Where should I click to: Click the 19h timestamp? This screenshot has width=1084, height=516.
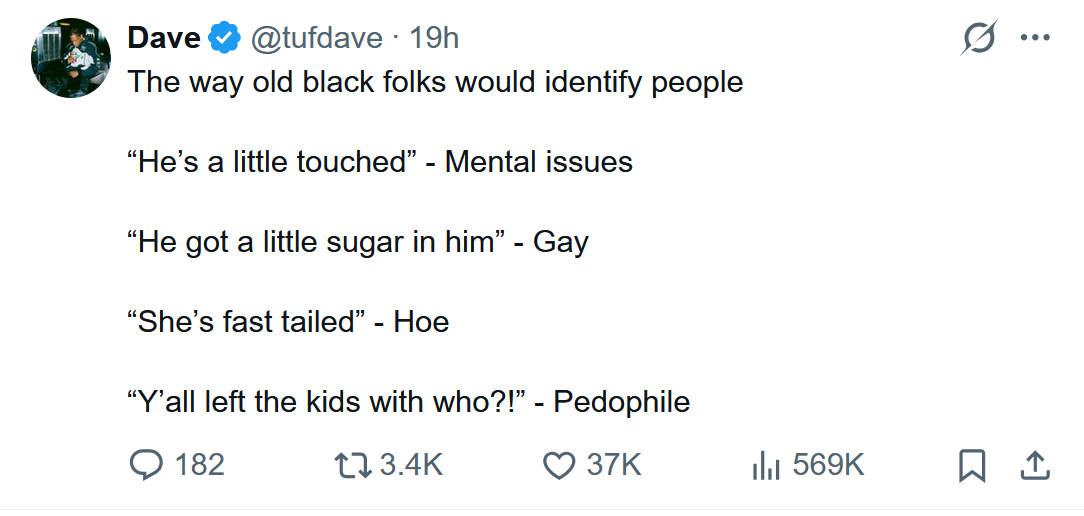coord(434,38)
